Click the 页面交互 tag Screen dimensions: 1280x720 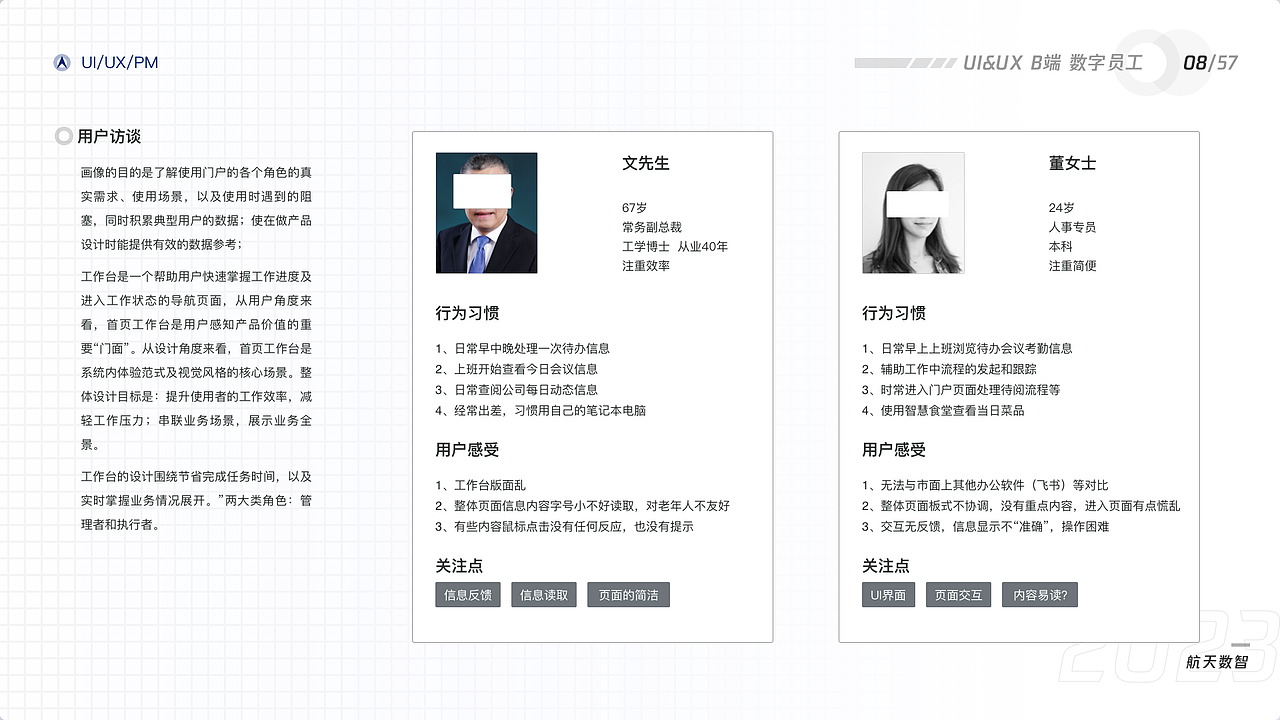(x=958, y=594)
